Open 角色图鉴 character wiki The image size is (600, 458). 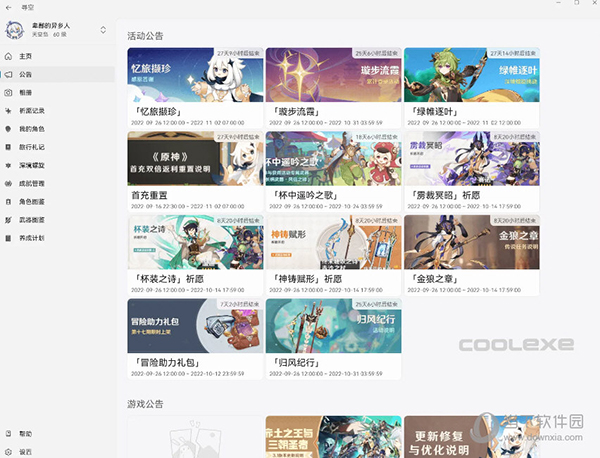[57, 202]
